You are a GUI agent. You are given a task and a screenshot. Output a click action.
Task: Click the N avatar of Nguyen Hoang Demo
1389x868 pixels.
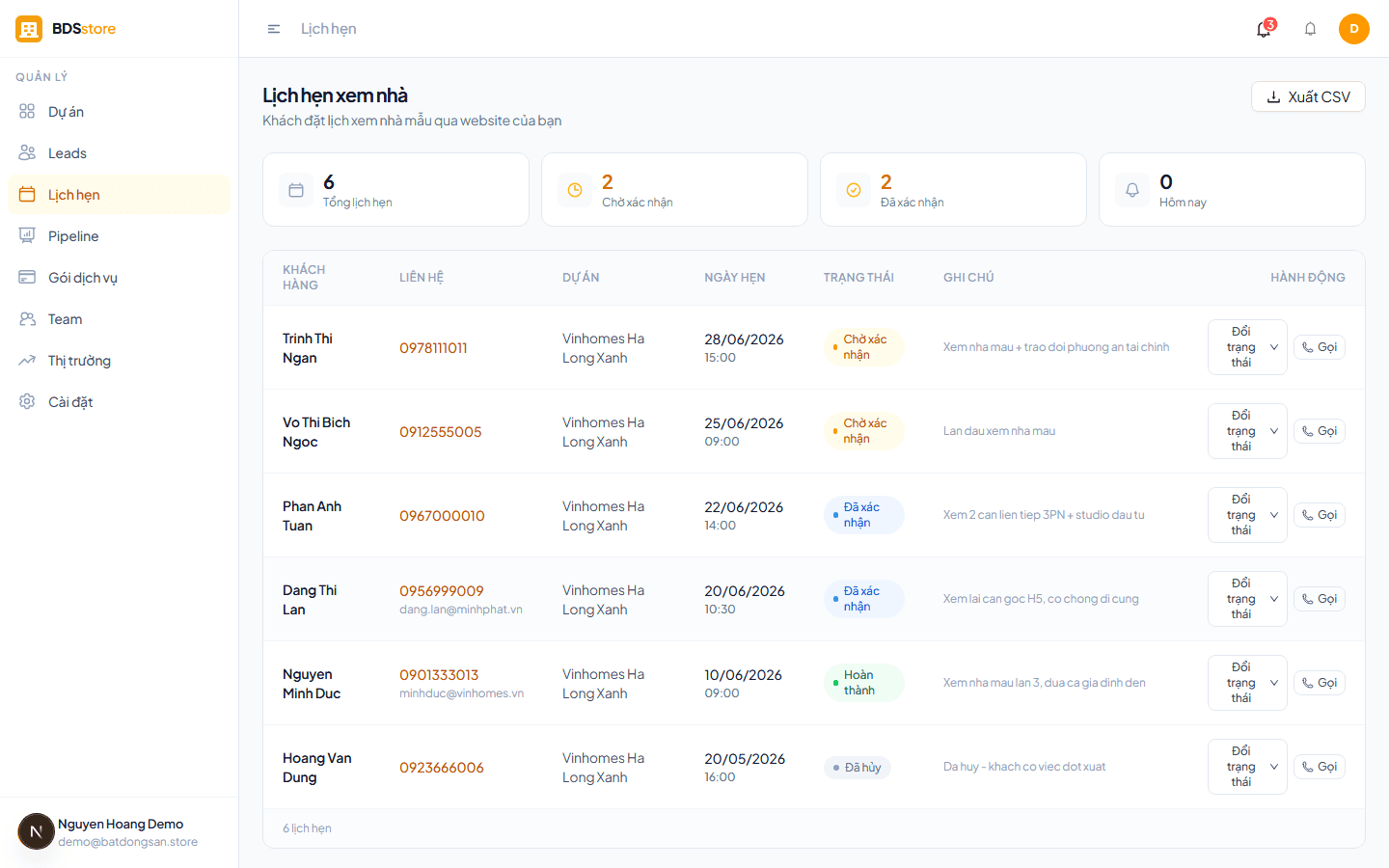point(36,831)
